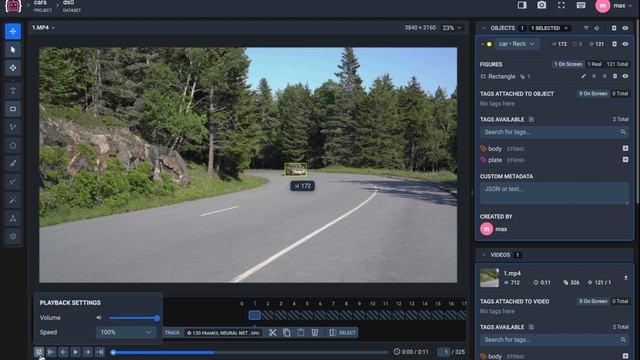Open the car • Rect class dropdown
This screenshot has width=640, height=360.
516,44
